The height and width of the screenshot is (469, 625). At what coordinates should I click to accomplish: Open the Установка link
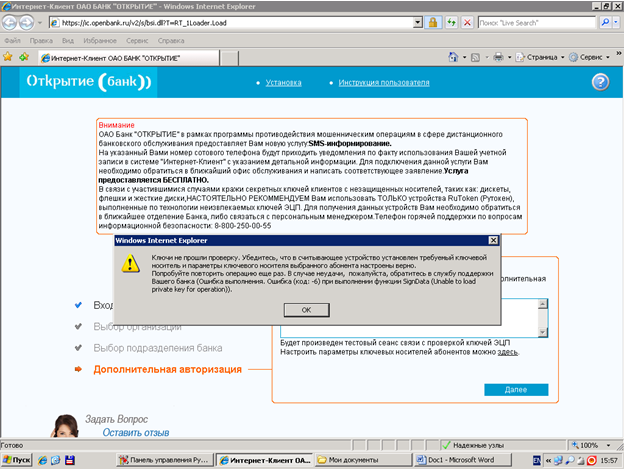pyautogui.click(x=283, y=83)
